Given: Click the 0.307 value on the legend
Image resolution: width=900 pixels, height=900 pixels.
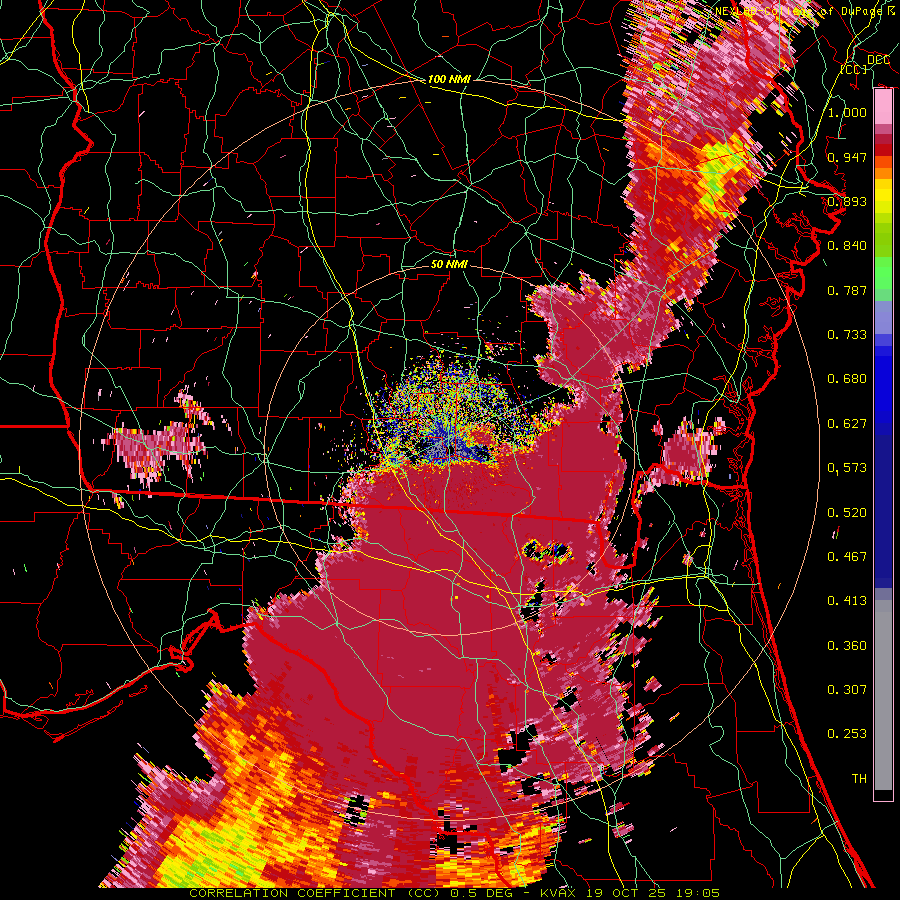Looking at the screenshot, I should (847, 690).
